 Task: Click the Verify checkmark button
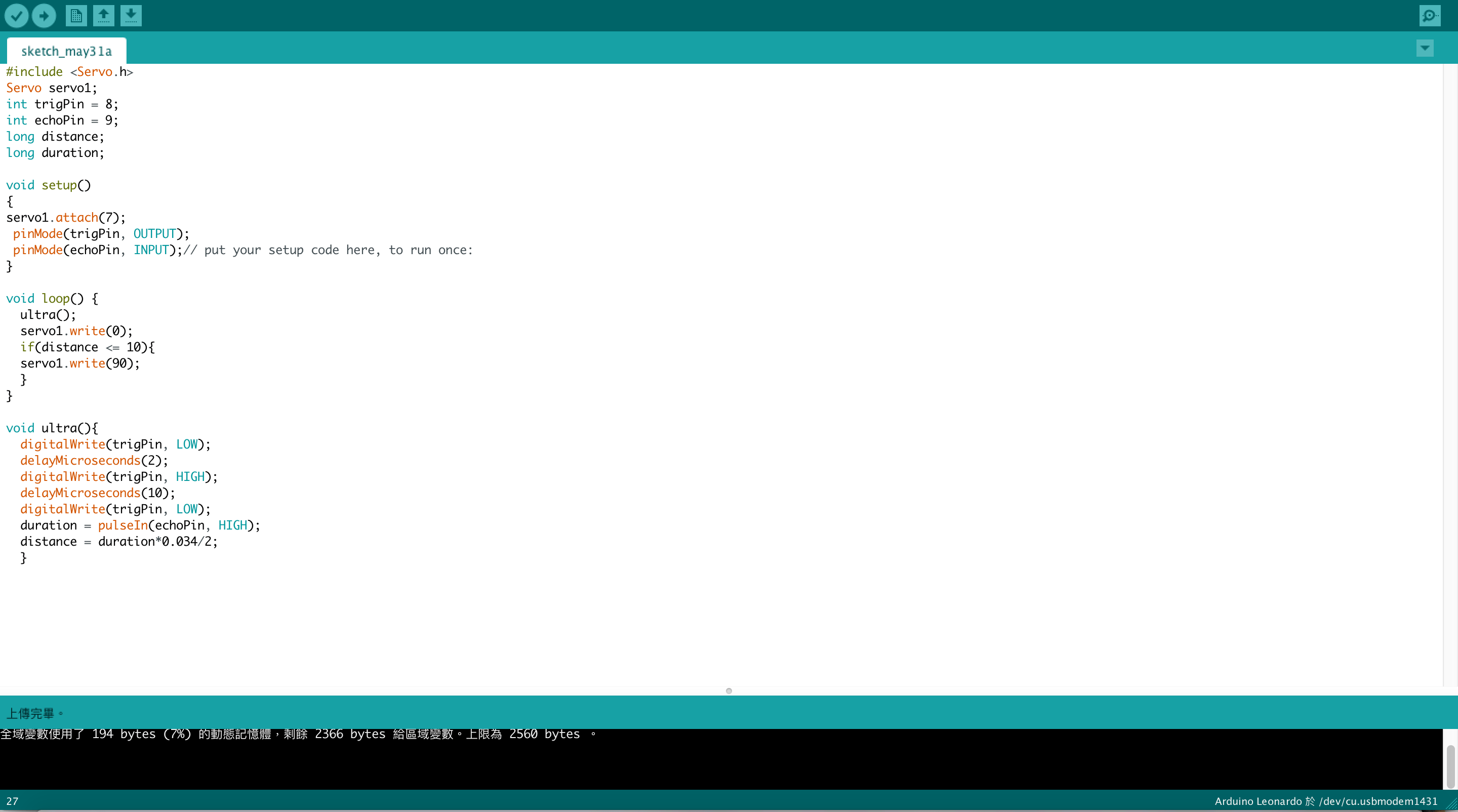[16, 16]
